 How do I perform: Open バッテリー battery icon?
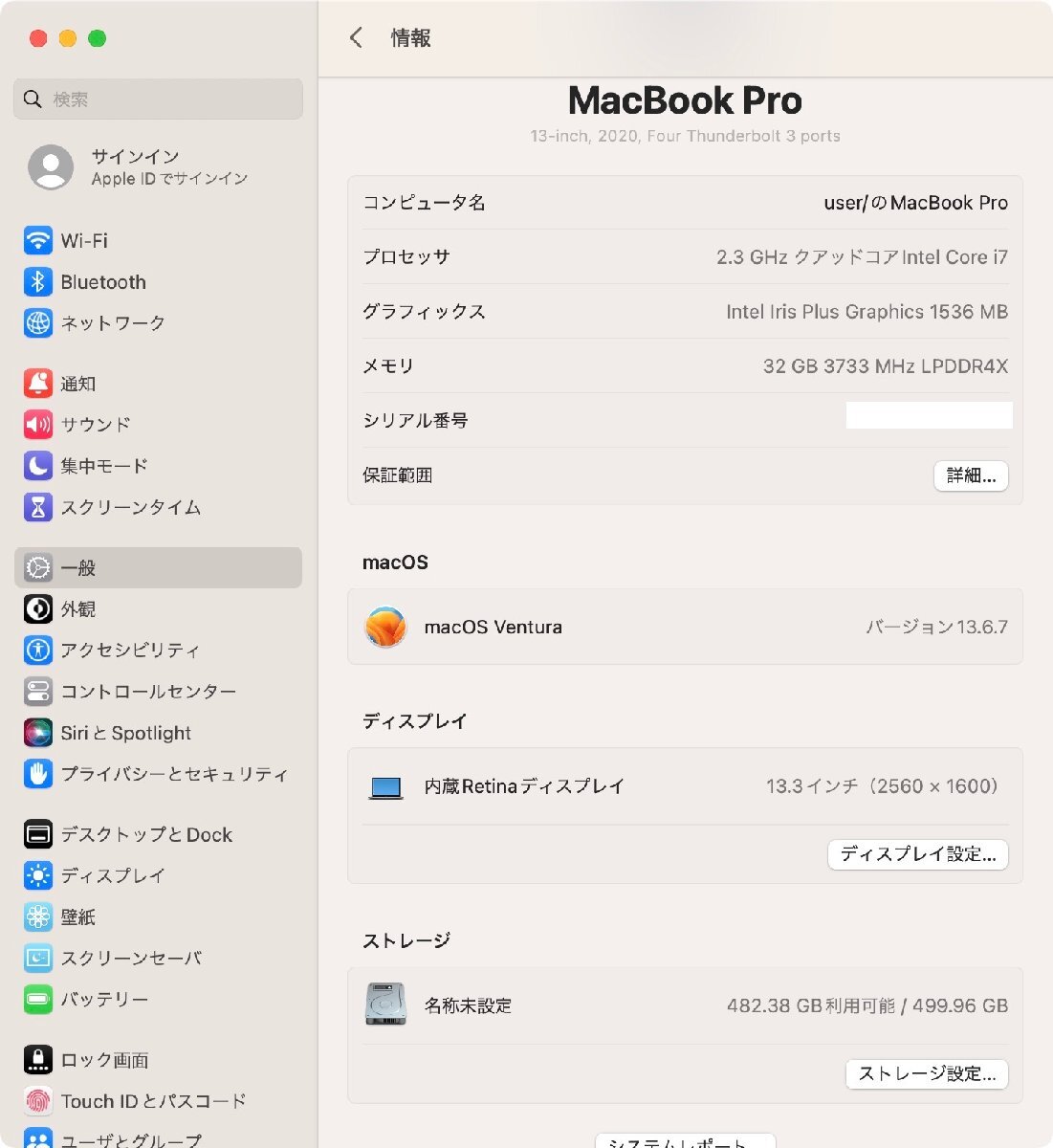pyautogui.click(x=37, y=999)
